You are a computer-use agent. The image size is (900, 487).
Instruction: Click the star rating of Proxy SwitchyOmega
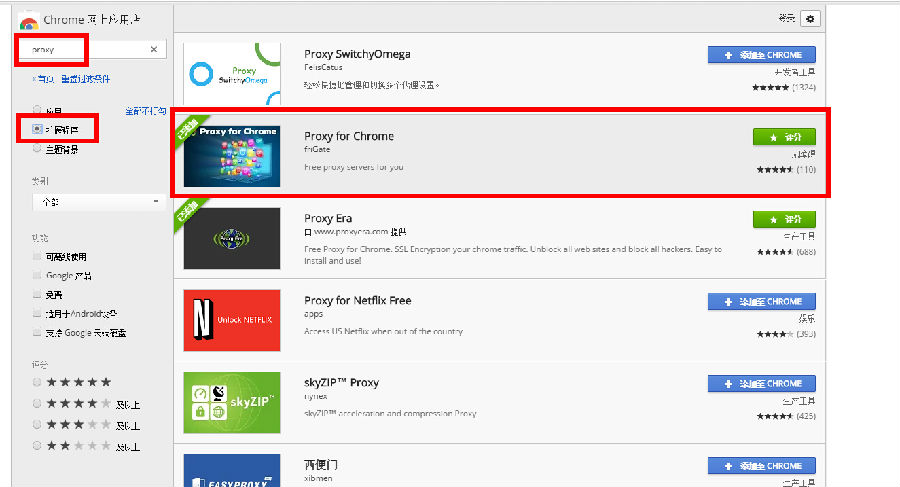point(770,87)
